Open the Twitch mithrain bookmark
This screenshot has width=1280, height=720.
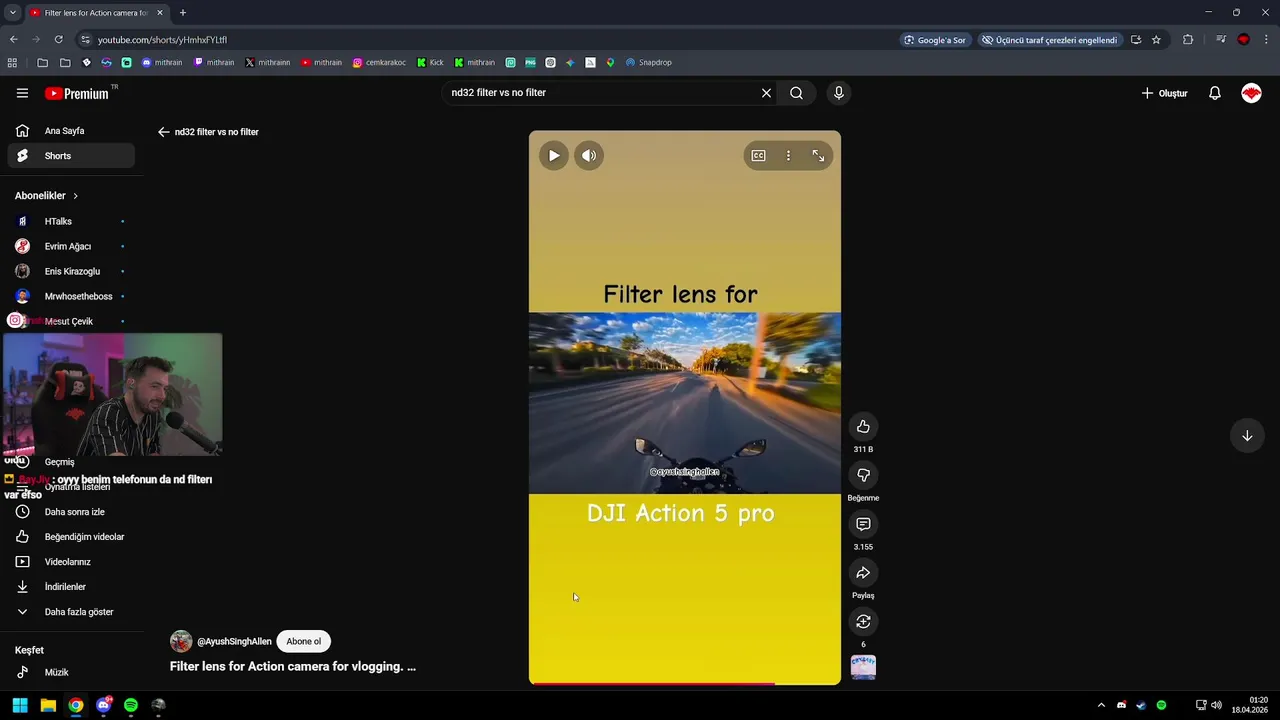(214, 62)
